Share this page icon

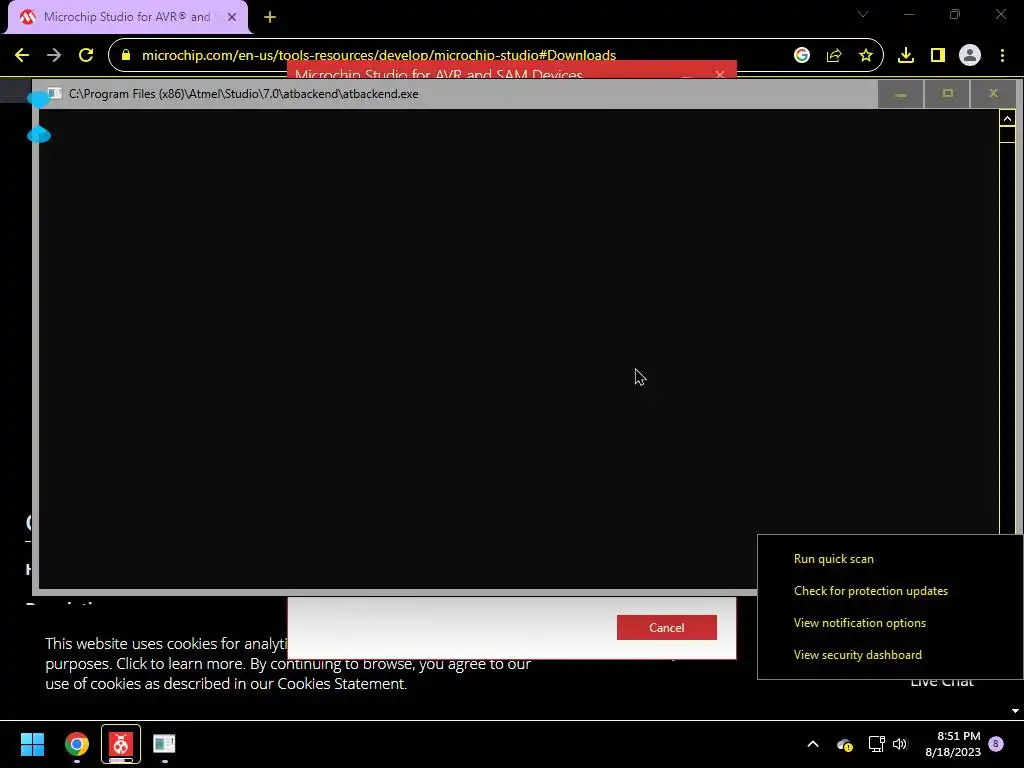coord(834,56)
